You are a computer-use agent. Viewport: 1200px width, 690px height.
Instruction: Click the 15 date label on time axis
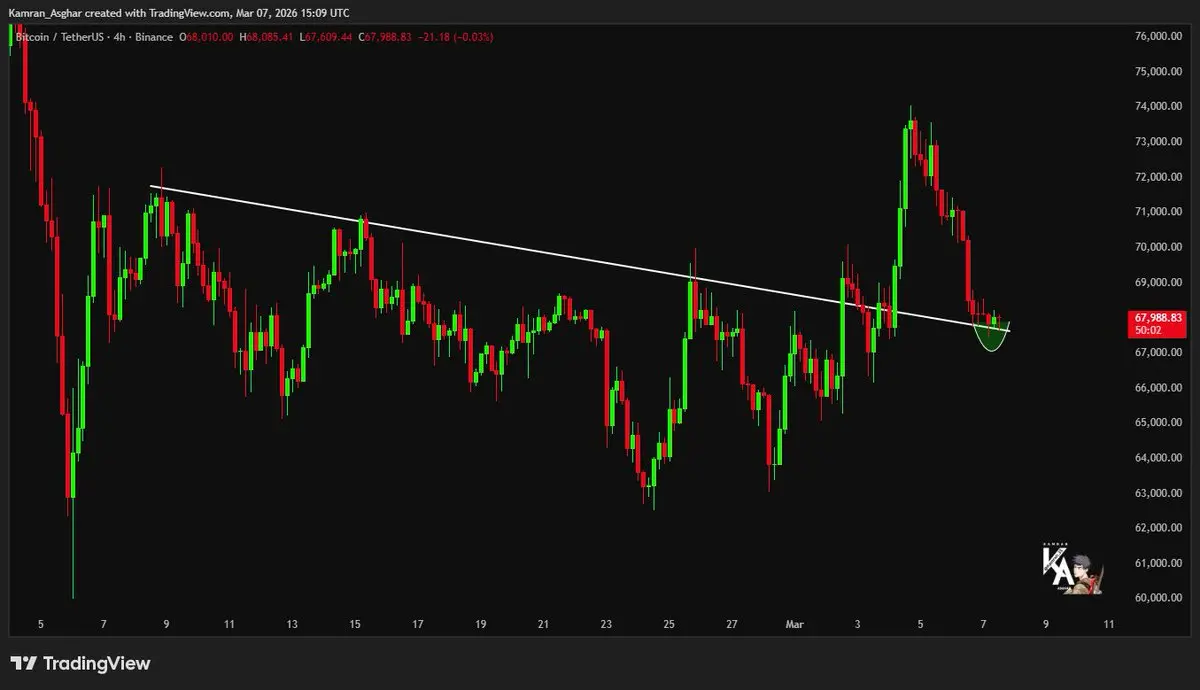click(x=355, y=624)
